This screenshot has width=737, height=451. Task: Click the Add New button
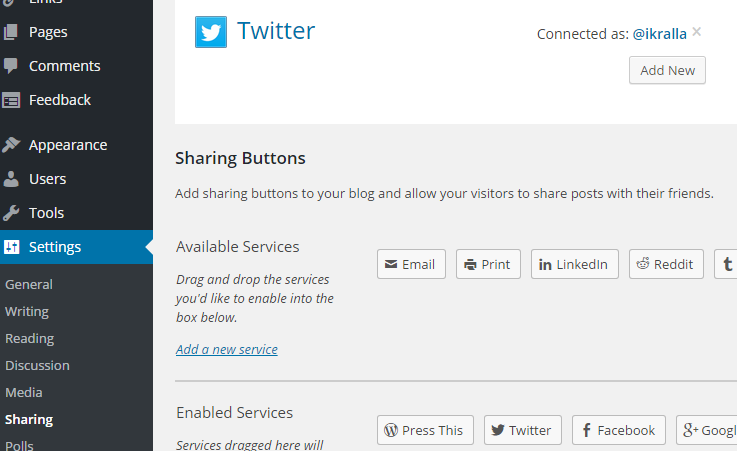pos(667,70)
